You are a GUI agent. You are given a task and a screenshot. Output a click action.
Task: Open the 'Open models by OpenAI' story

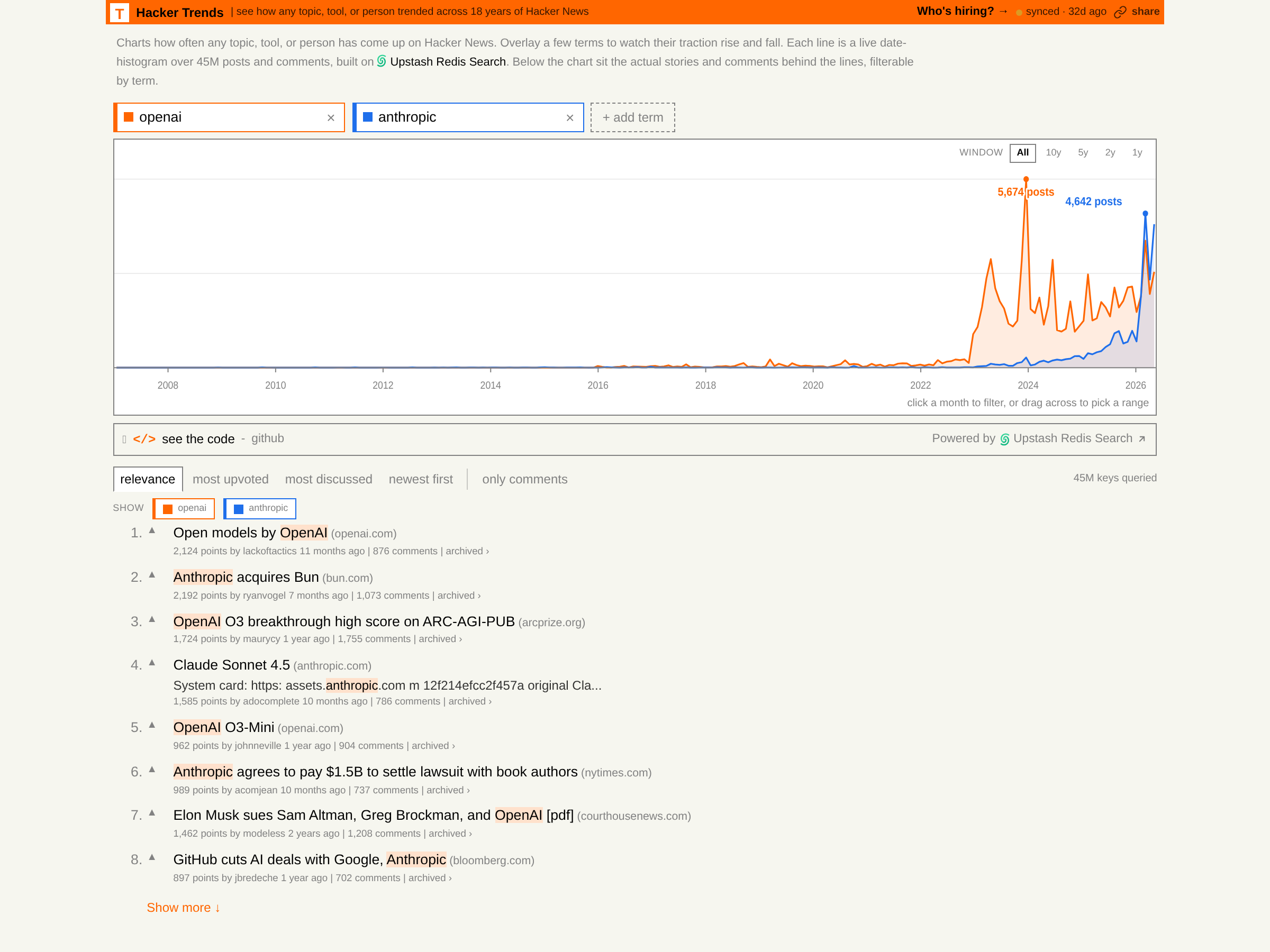point(250,533)
